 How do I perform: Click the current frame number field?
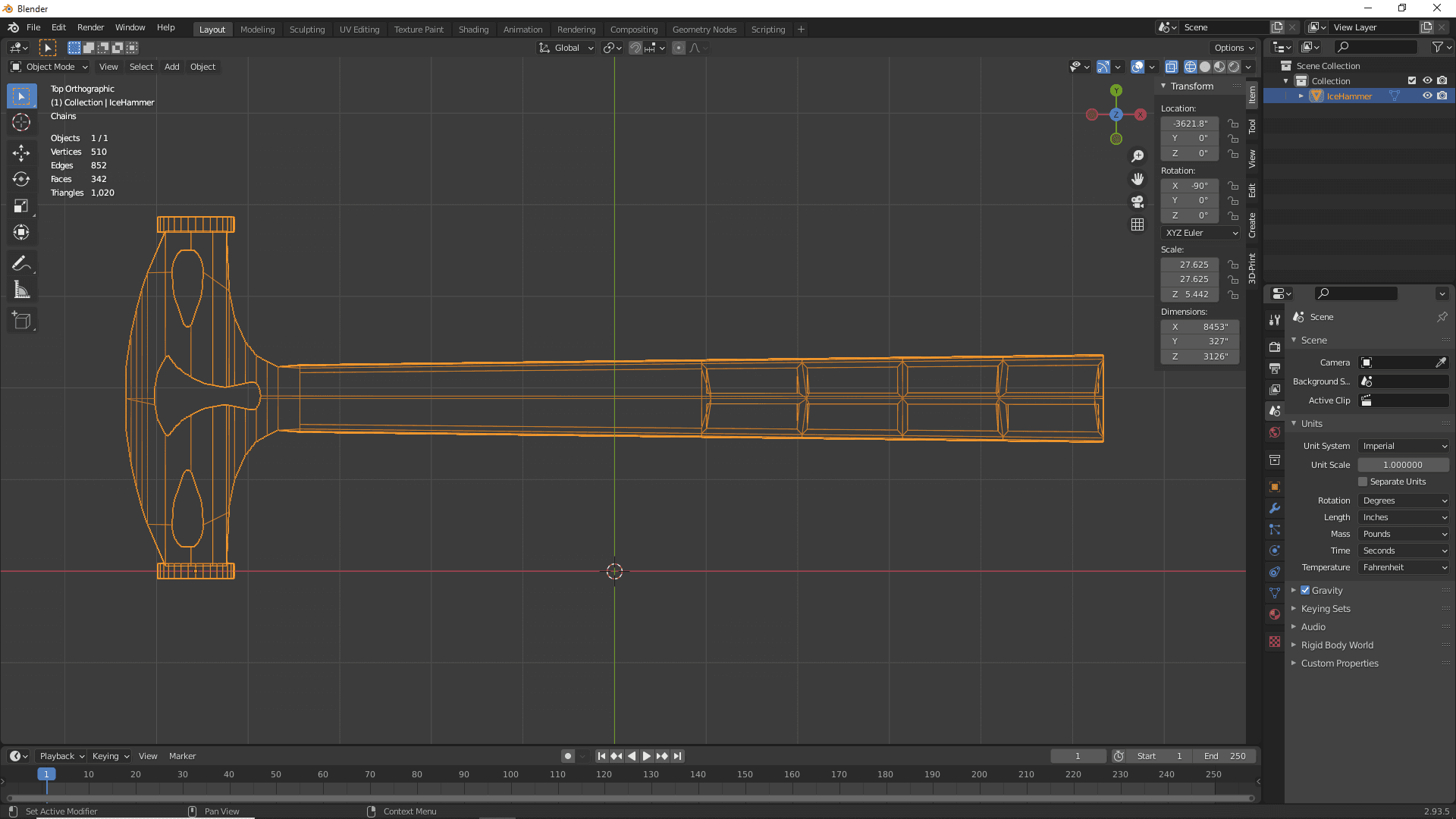coord(1078,756)
